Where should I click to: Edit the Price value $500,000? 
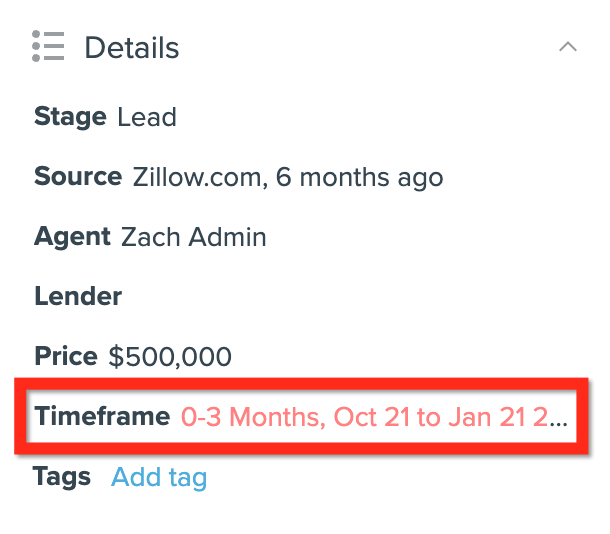click(170, 356)
